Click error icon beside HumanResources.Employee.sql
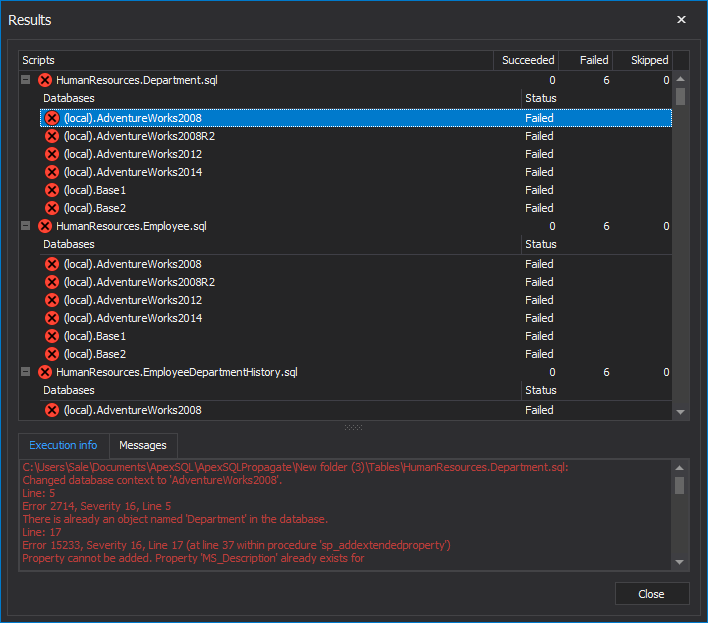The image size is (708, 623). click(x=45, y=226)
